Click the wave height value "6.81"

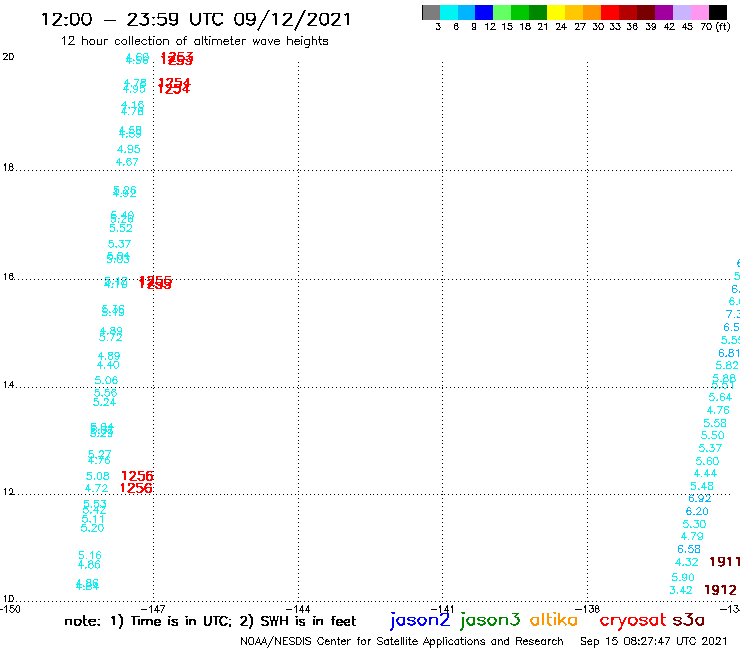click(729, 353)
